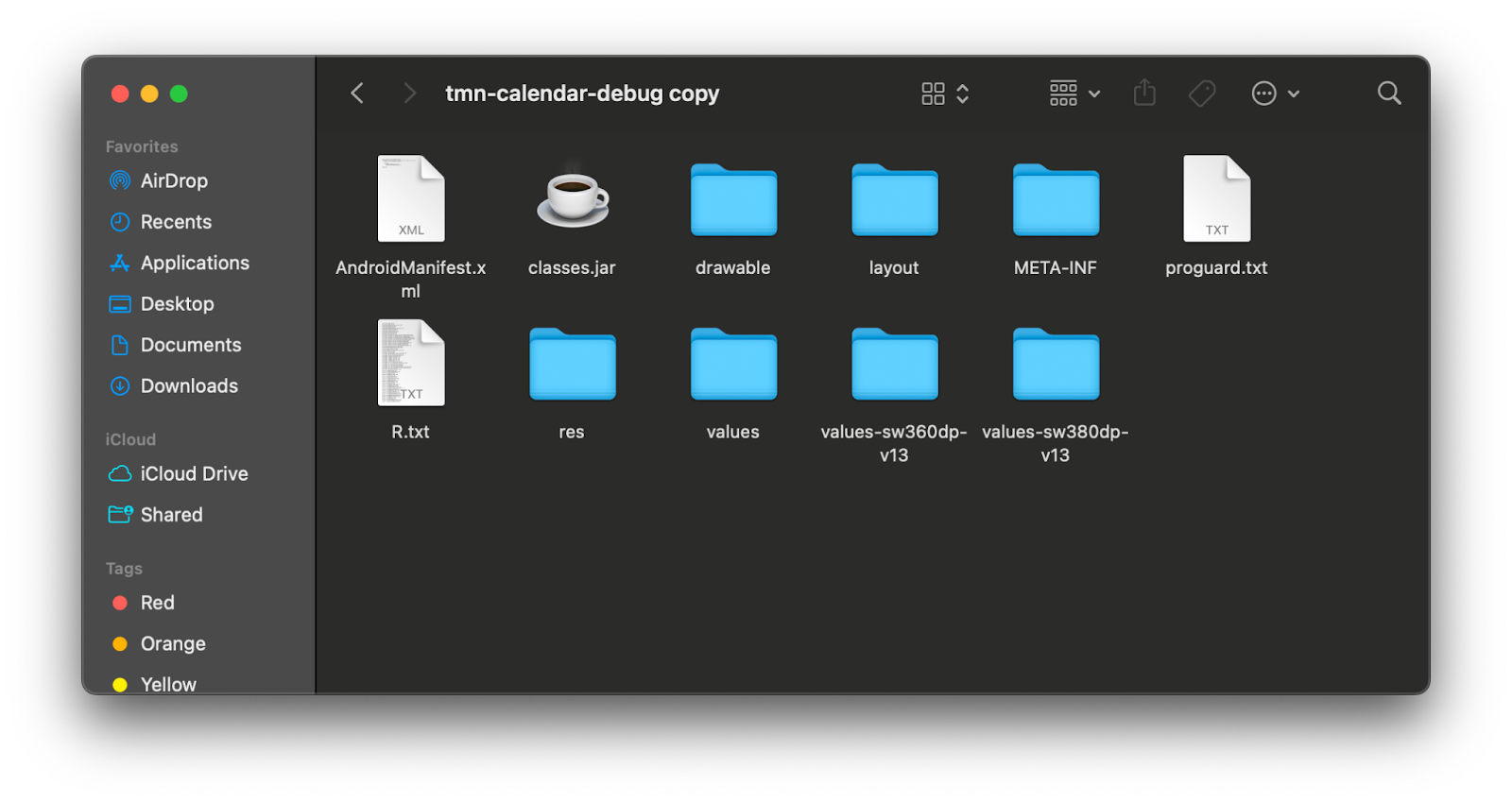This screenshot has height=803, width=1512.
Task: Click the values-sw360dp-v13 folder name label
Action: click(x=894, y=443)
